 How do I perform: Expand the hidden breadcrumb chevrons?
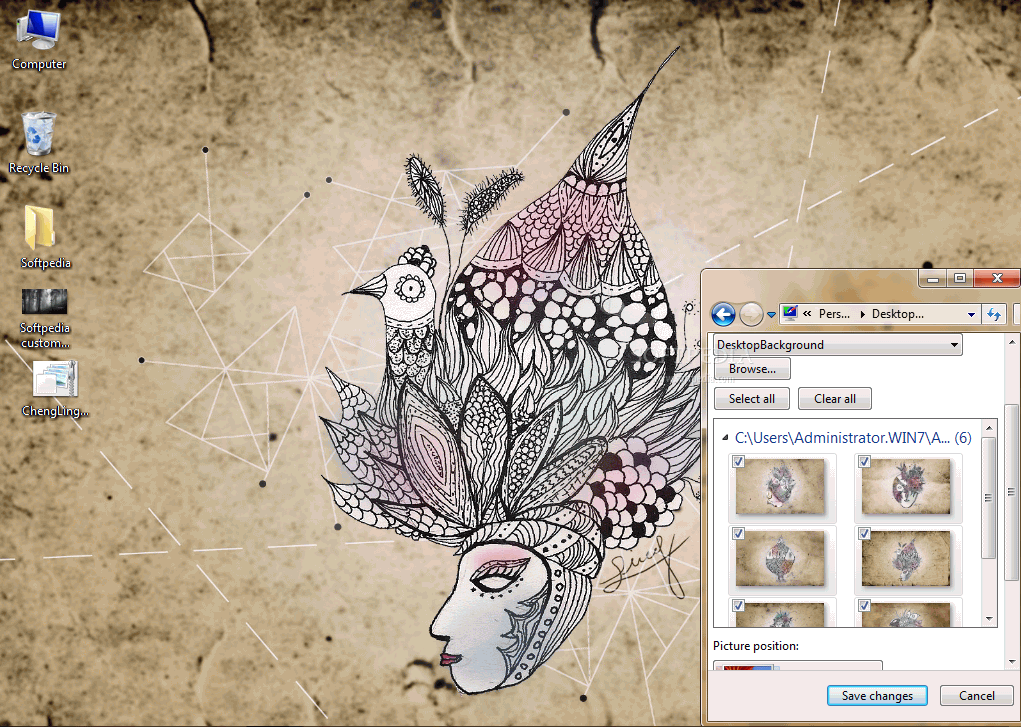point(807,314)
